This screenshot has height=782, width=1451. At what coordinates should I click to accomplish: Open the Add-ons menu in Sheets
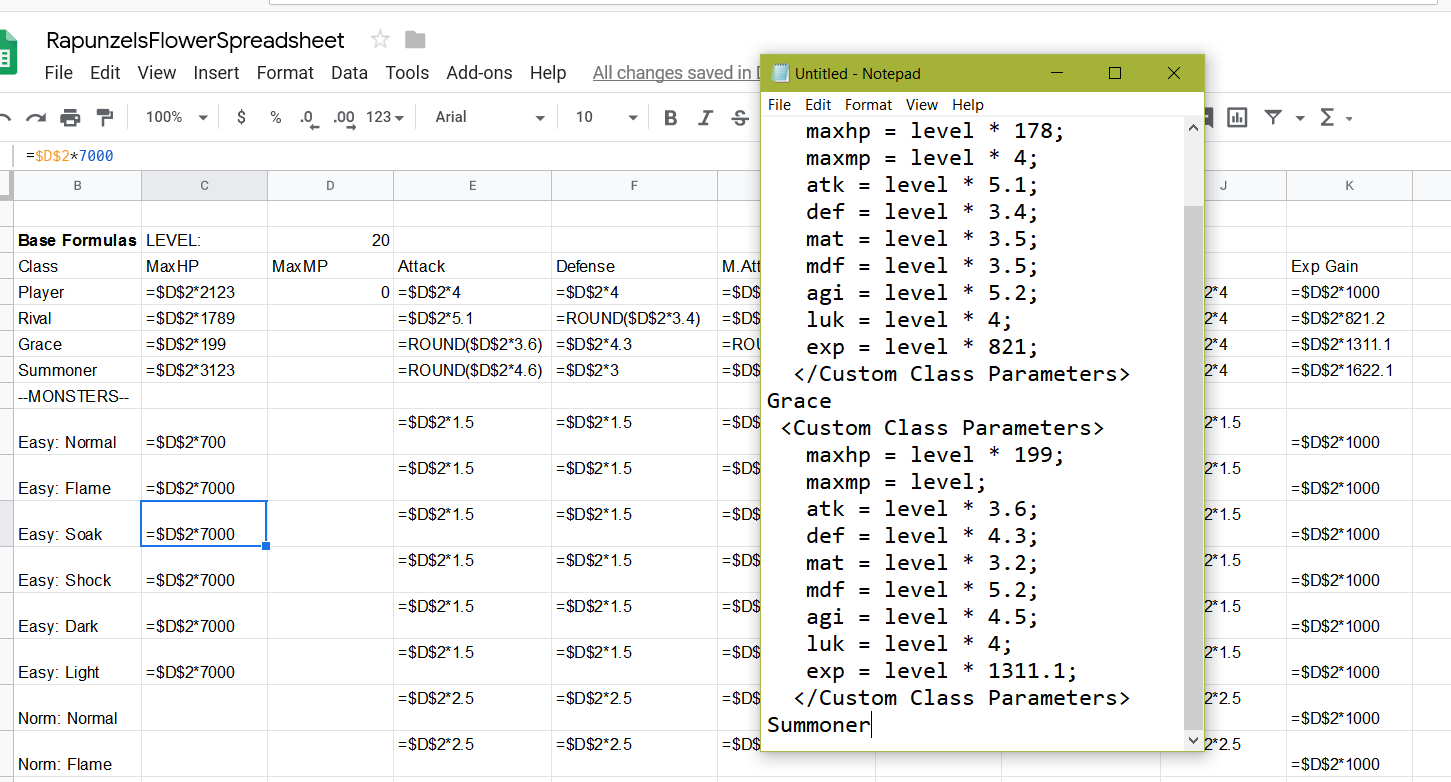(x=479, y=73)
